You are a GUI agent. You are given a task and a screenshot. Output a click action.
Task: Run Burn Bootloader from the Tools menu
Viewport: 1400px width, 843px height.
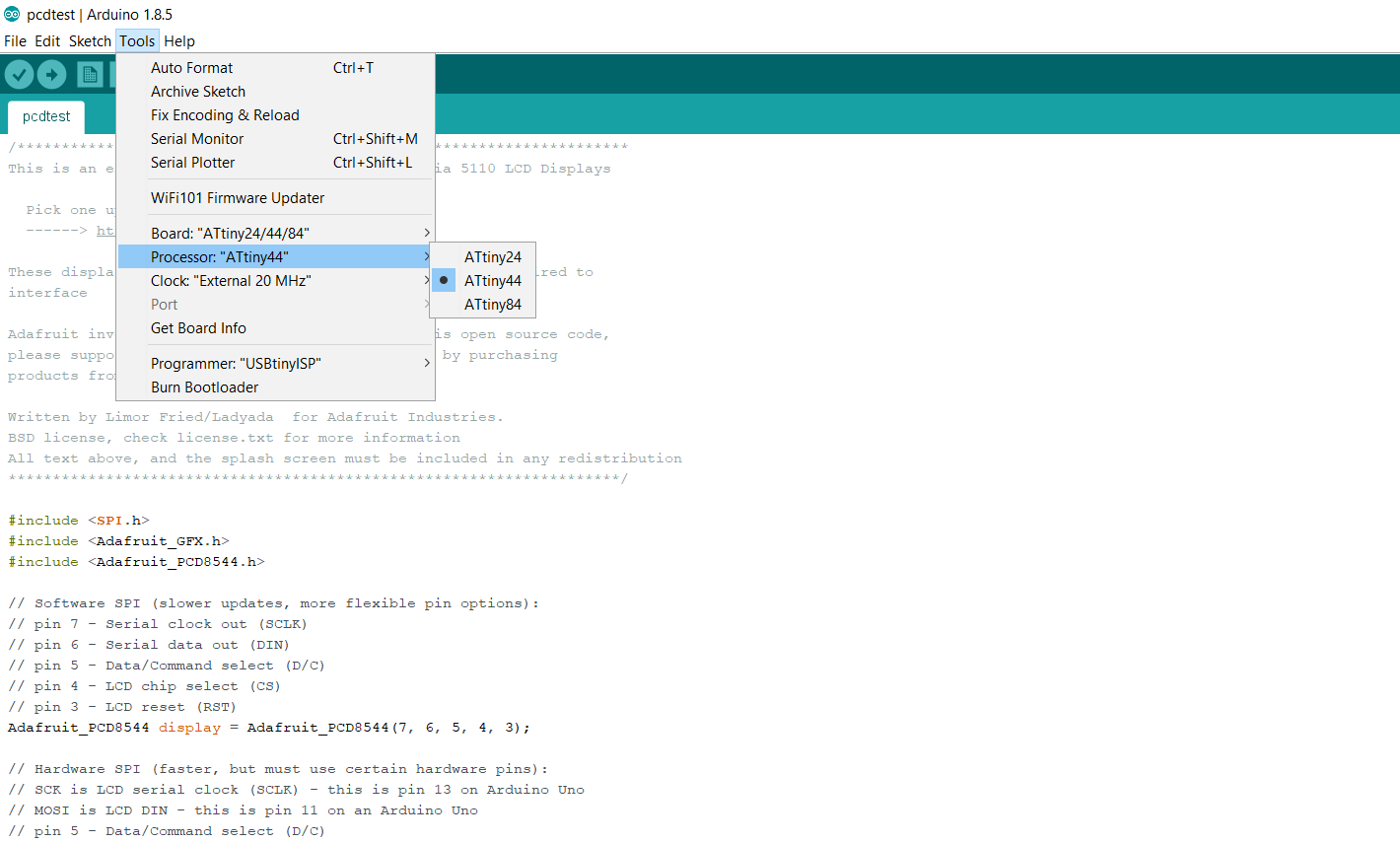coord(275,387)
